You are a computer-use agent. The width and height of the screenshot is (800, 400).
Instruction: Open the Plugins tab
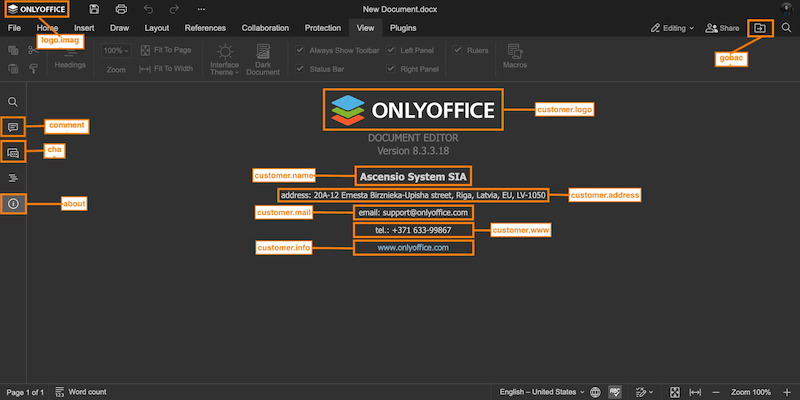tap(403, 28)
